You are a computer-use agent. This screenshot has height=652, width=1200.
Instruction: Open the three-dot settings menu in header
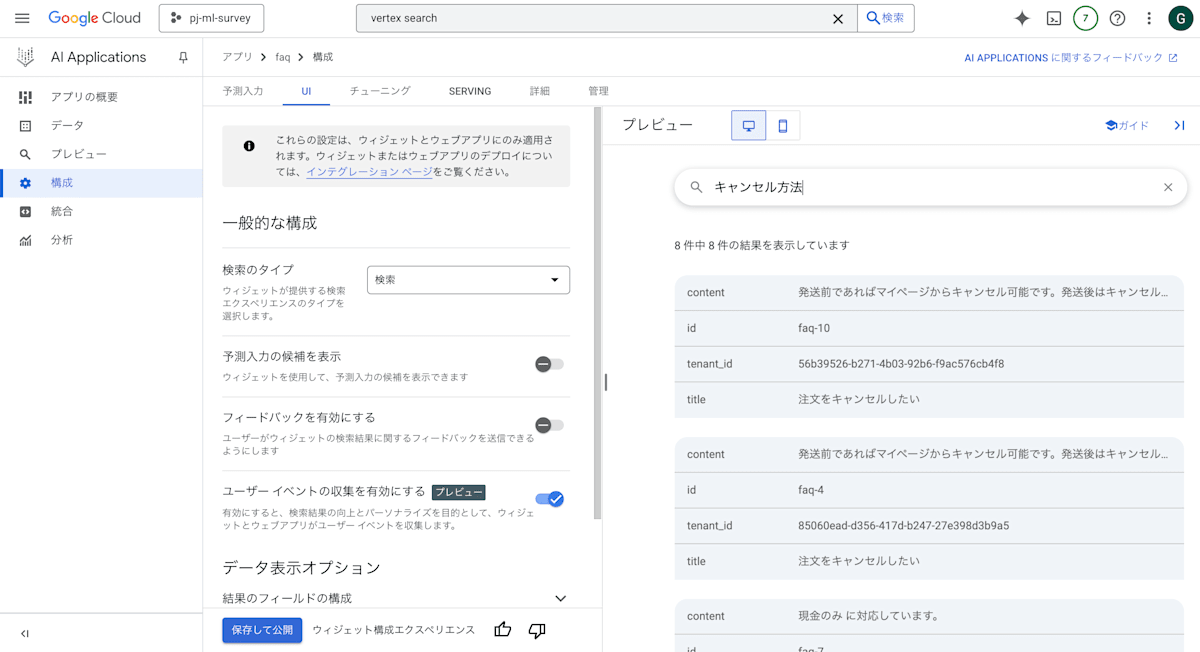1149,18
